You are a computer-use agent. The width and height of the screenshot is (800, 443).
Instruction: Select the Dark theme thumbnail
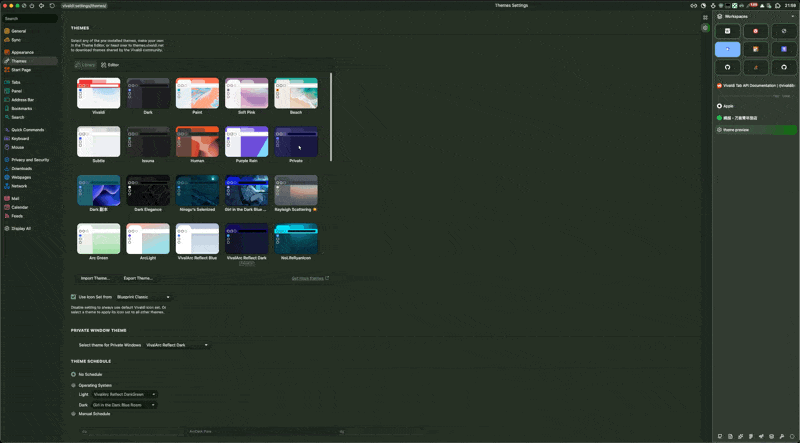[x=148, y=93]
